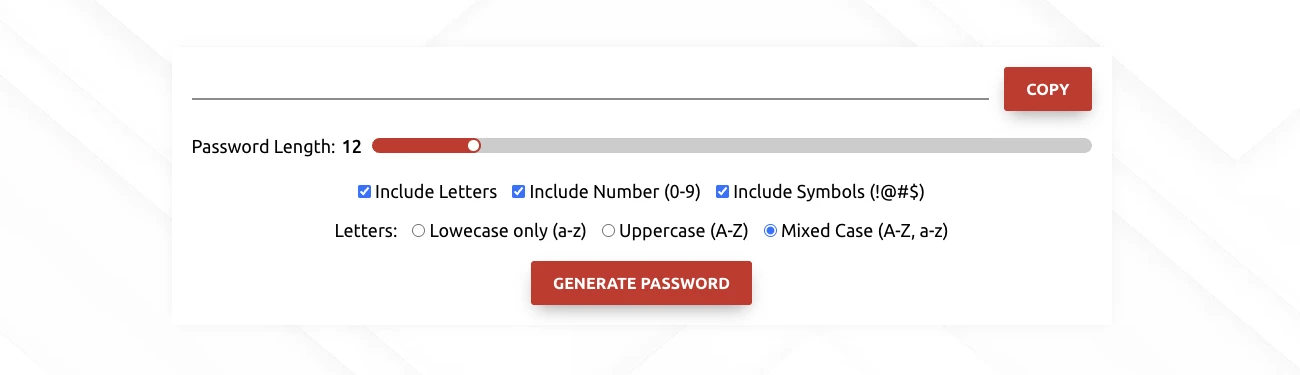Click the GENERATE PASSWORD button
Image resolution: width=1300 pixels, height=375 pixels.
tap(641, 283)
